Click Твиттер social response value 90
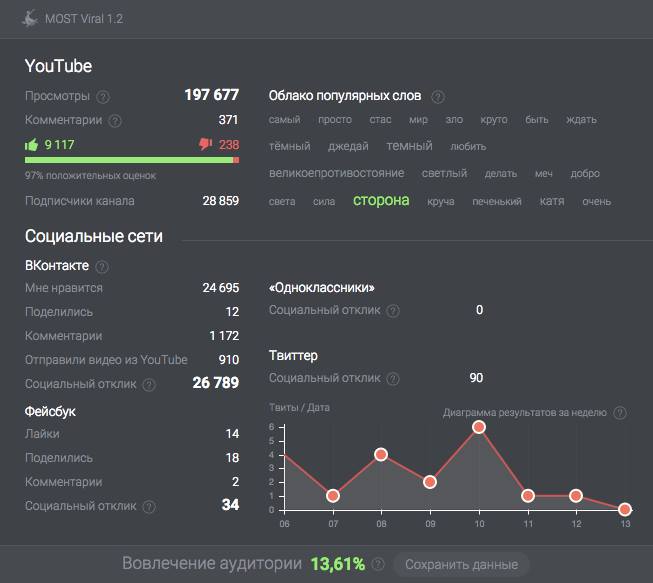Viewport: 653px width, 583px height. click(476, 378)
